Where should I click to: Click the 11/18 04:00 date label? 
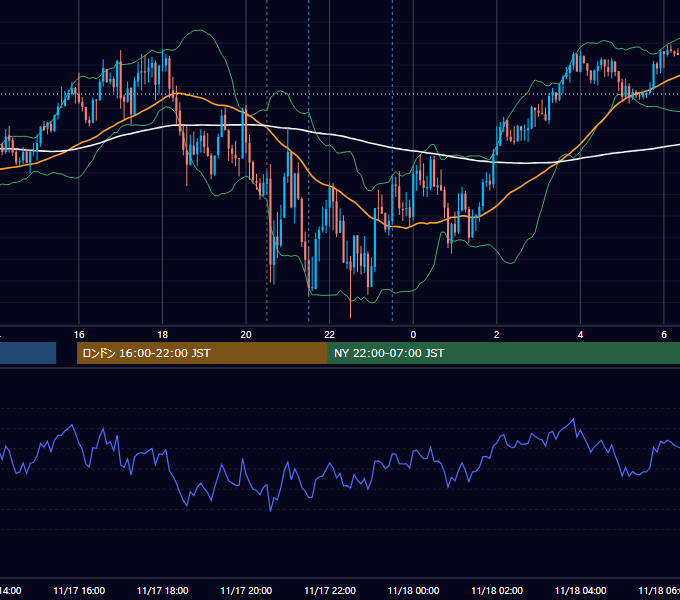(x=581, y=590)
